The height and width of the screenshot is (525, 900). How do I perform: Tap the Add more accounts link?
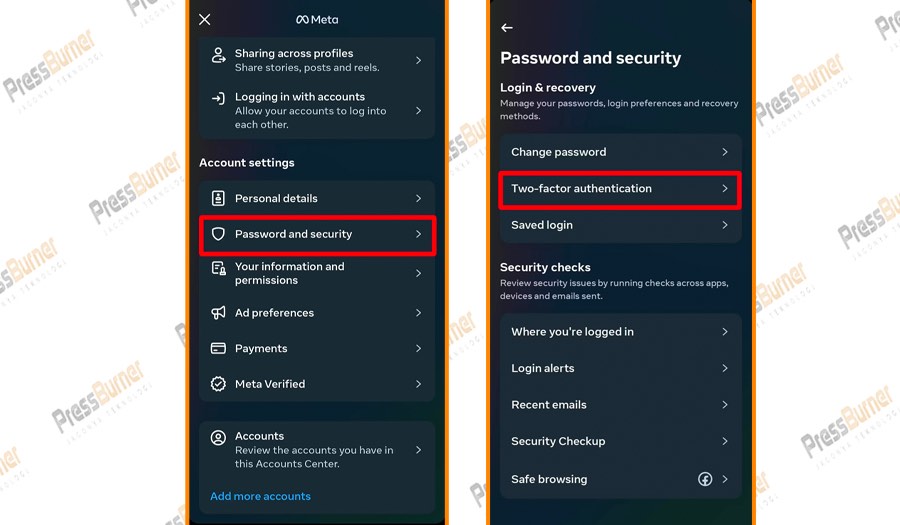point(260,496)
